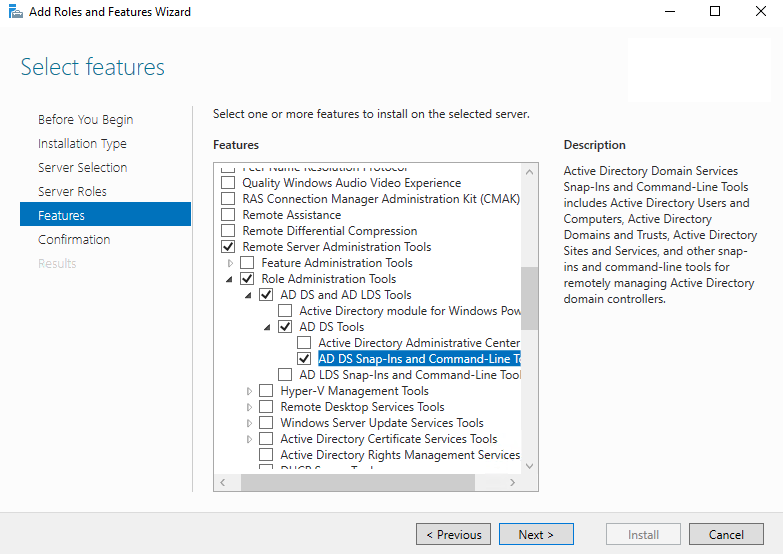Expand Windows Server Update Services Tools

click(x=250, y=423)
